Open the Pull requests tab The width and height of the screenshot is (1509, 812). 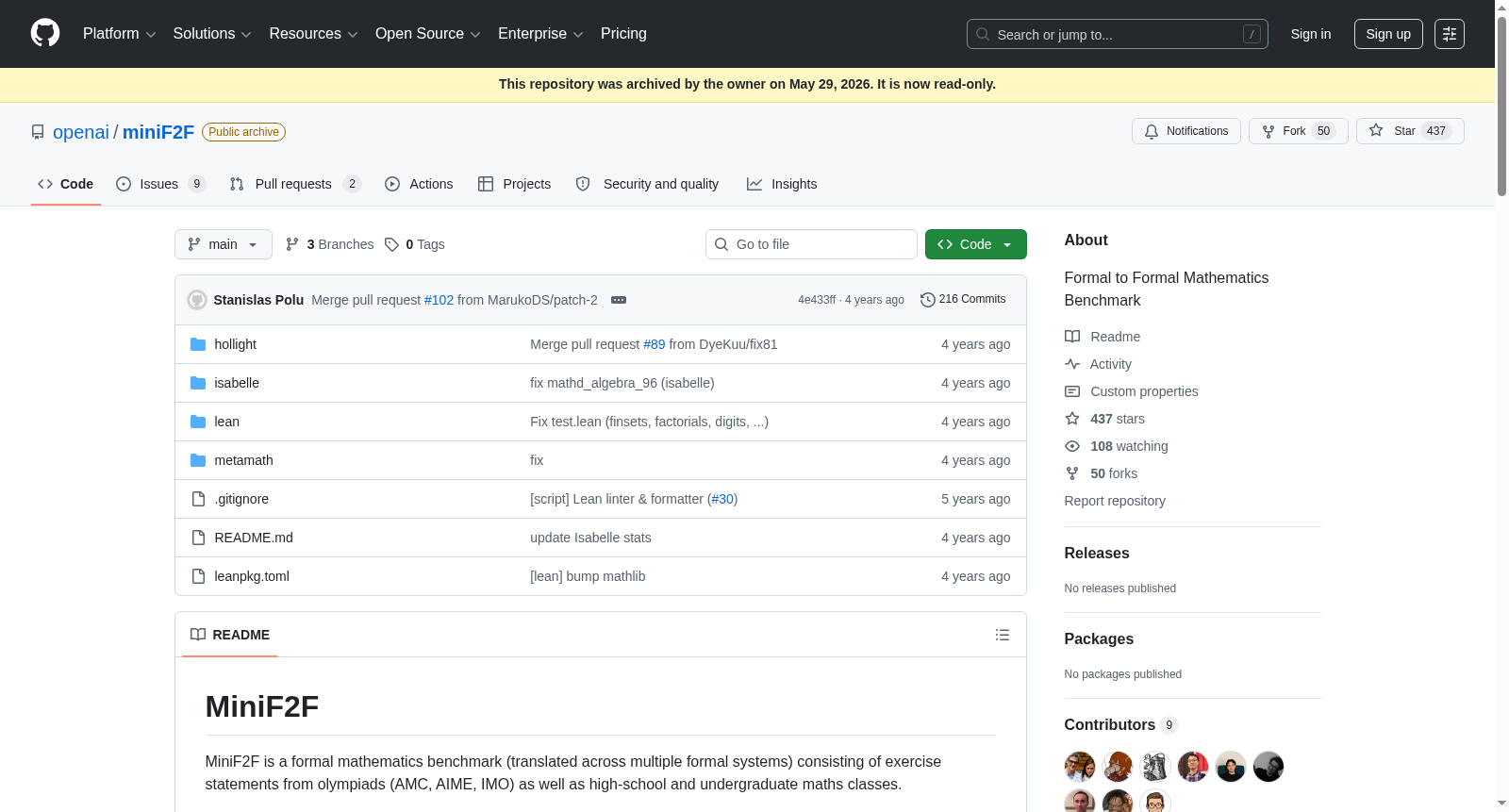[295, 184]
